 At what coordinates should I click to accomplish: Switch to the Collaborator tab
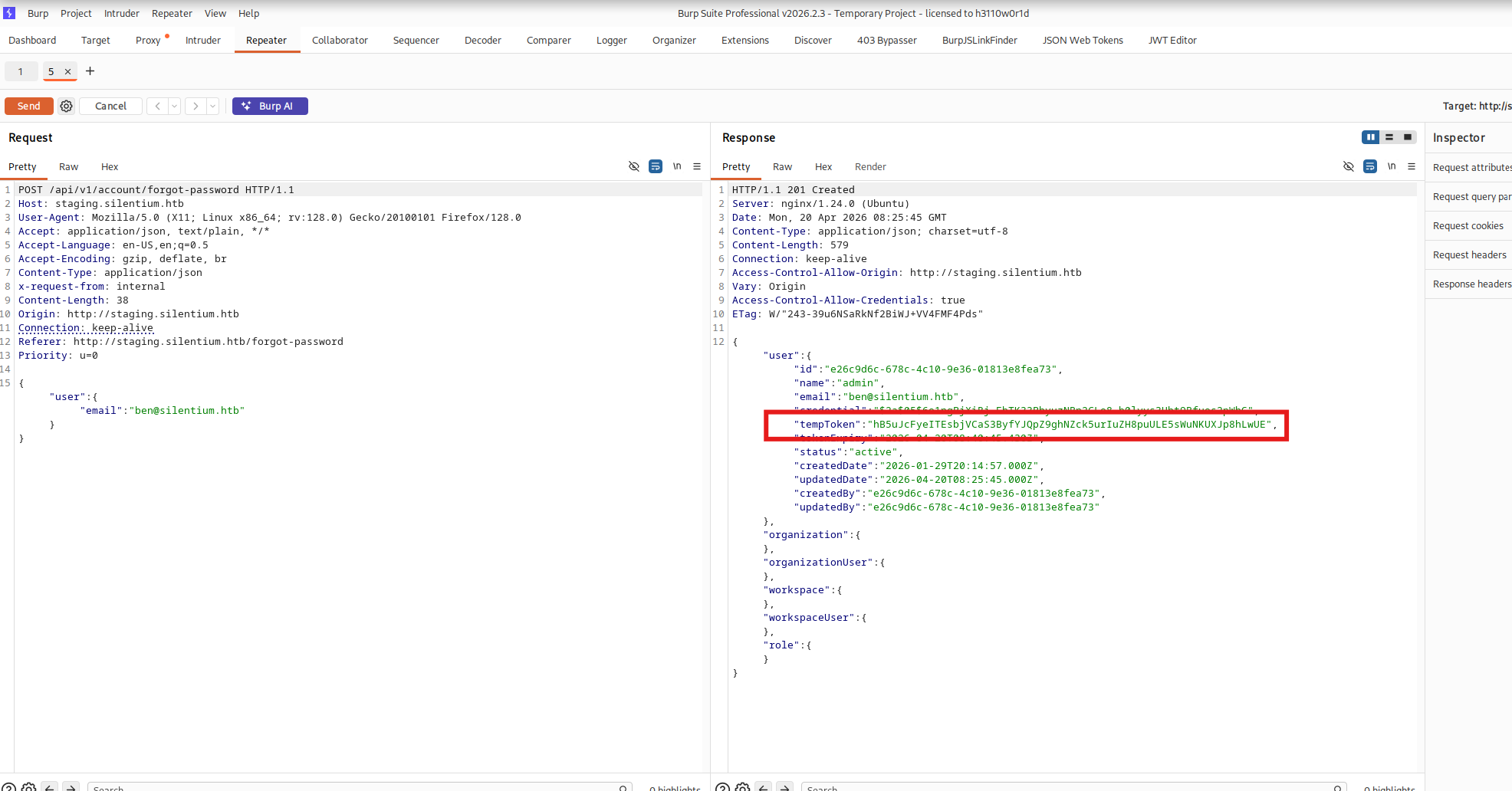(340, 41)
